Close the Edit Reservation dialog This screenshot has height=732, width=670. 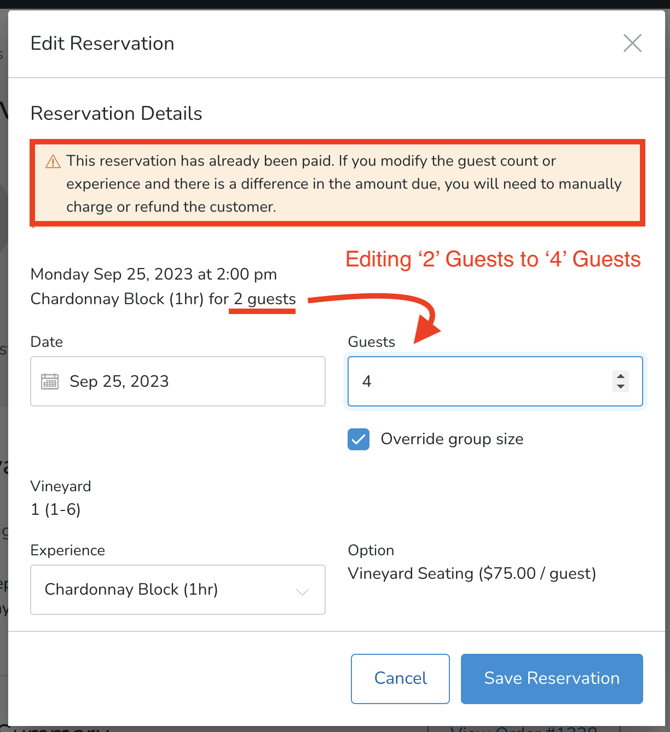(x=632, y=43)
